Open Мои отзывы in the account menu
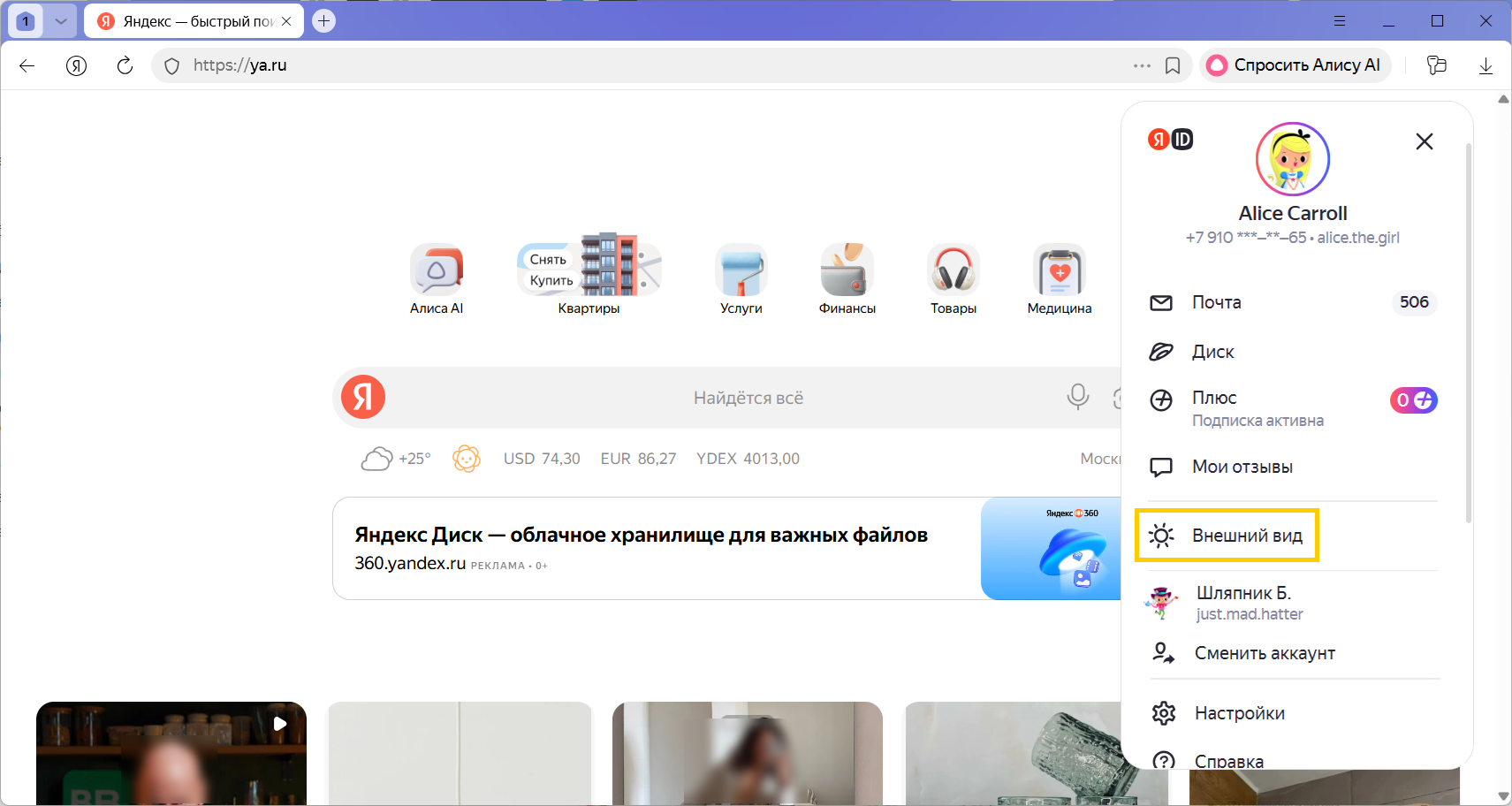Screen dimensions: 1512x806 tap(1293, 467)
